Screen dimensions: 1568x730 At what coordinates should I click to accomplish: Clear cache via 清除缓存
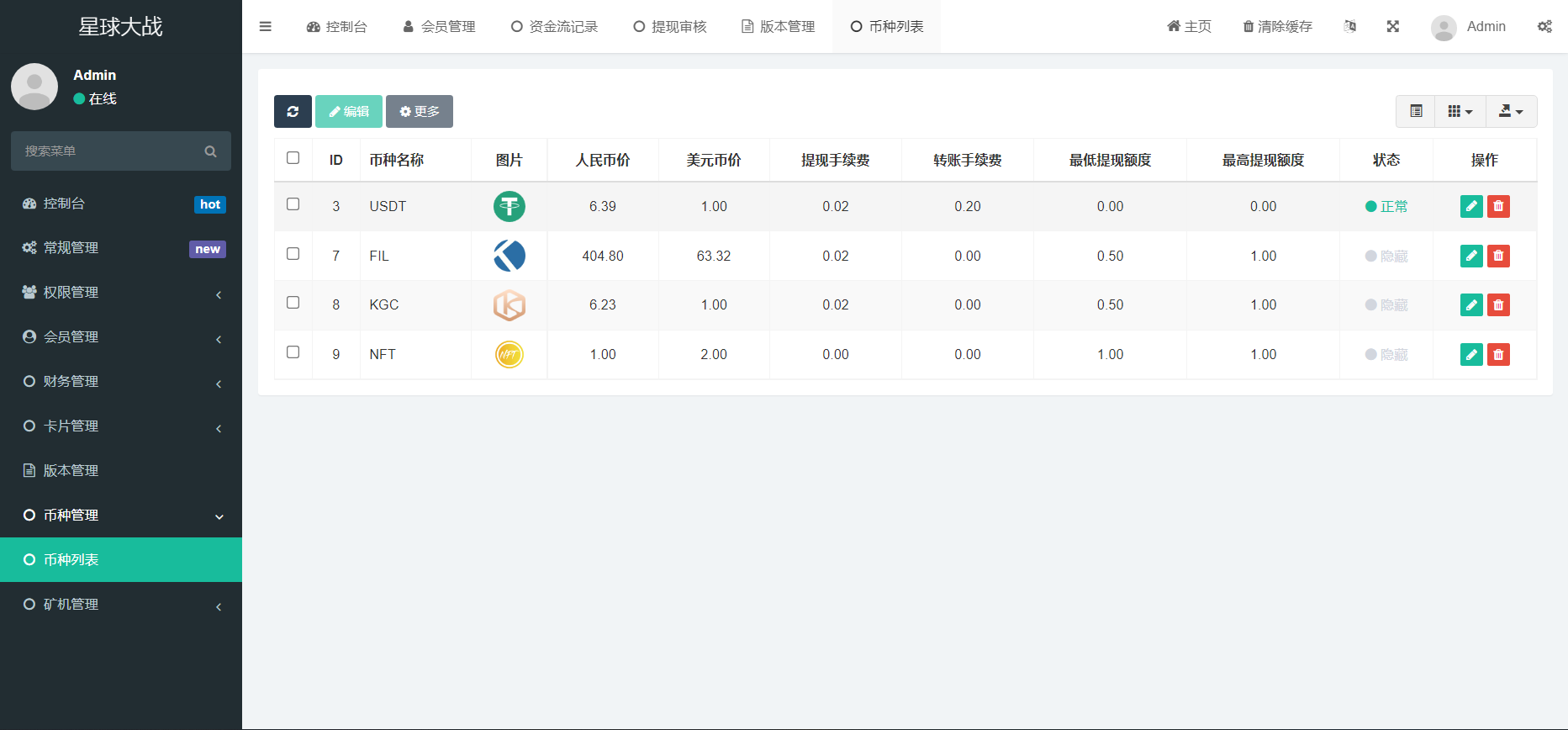[x=1278, y=26]
